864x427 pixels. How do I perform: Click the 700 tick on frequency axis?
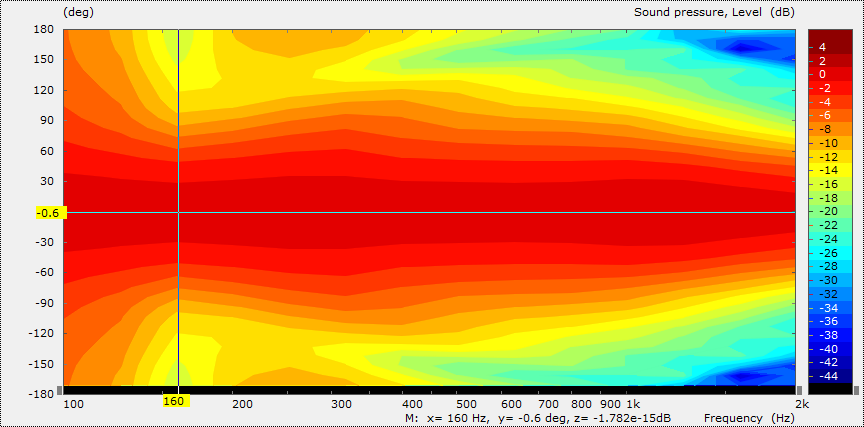point(548,405)
